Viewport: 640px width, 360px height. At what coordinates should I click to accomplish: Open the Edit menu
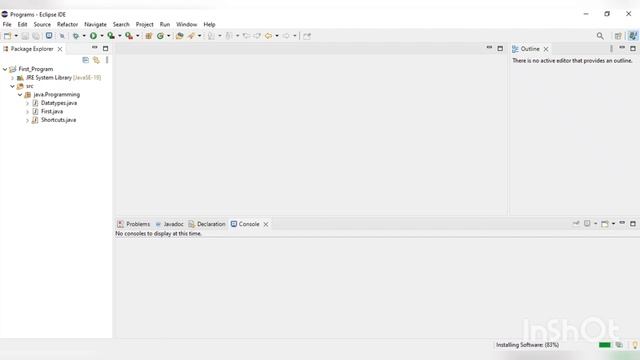coord(22,24)
